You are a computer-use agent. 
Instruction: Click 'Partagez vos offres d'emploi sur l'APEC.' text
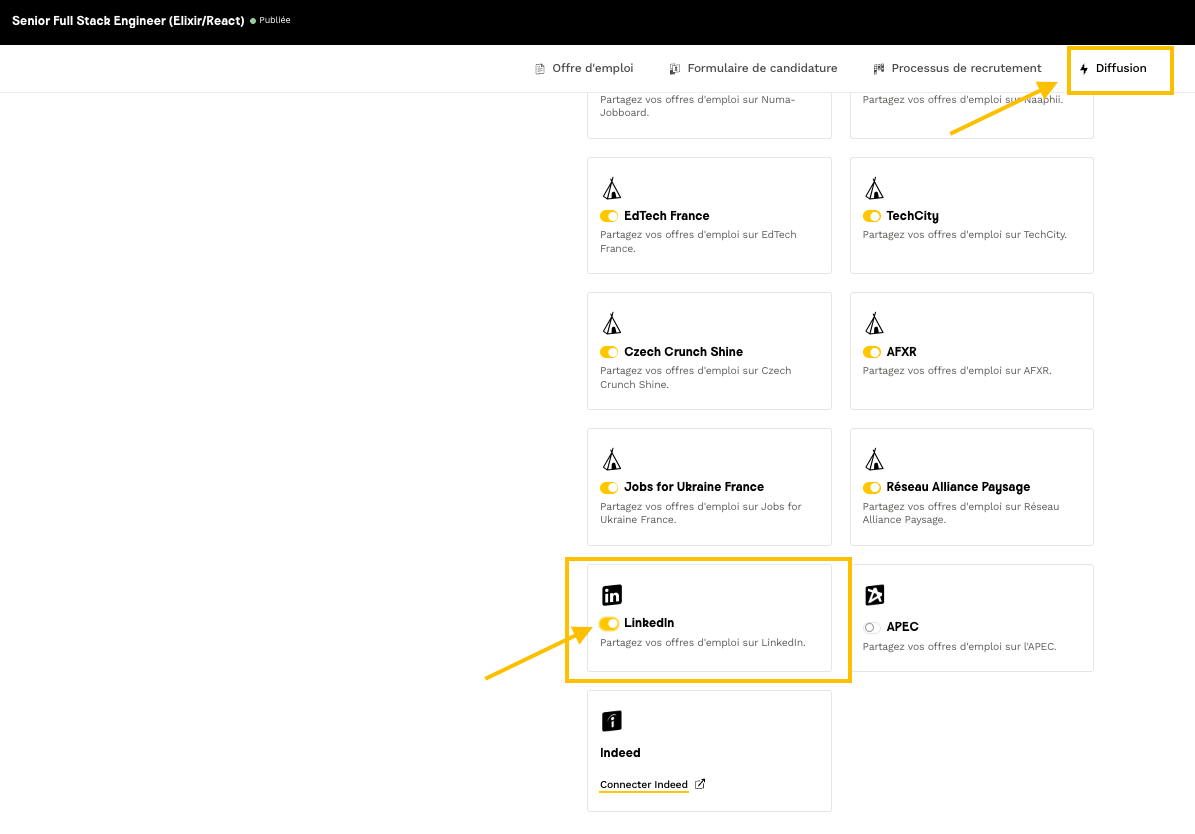pyautogui.click(x=960, y=647)
